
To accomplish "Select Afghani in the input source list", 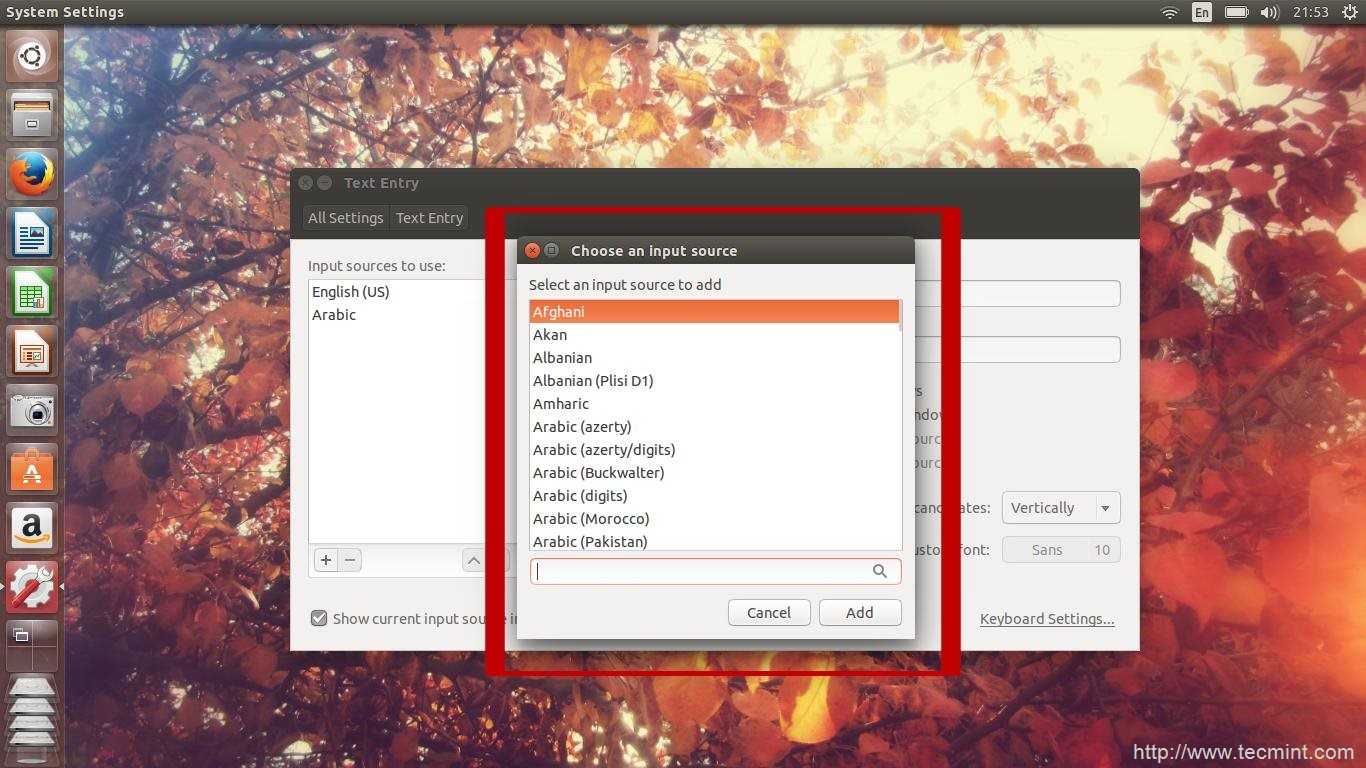I will [x=714, y=312].
